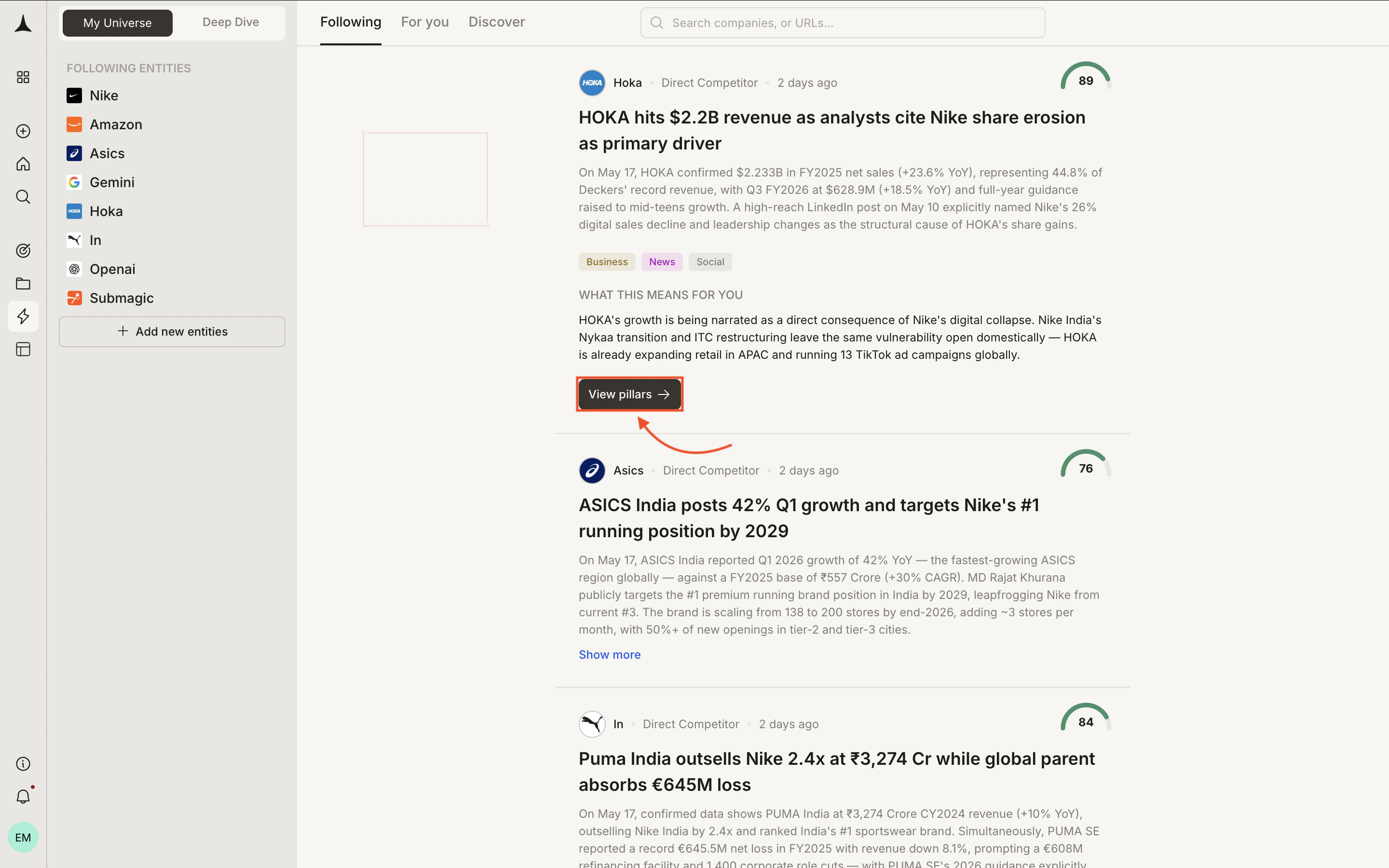Screen dimensions: 1389x868
Task: Focus the Search companies or URLs field
Action: click(843, 23)
